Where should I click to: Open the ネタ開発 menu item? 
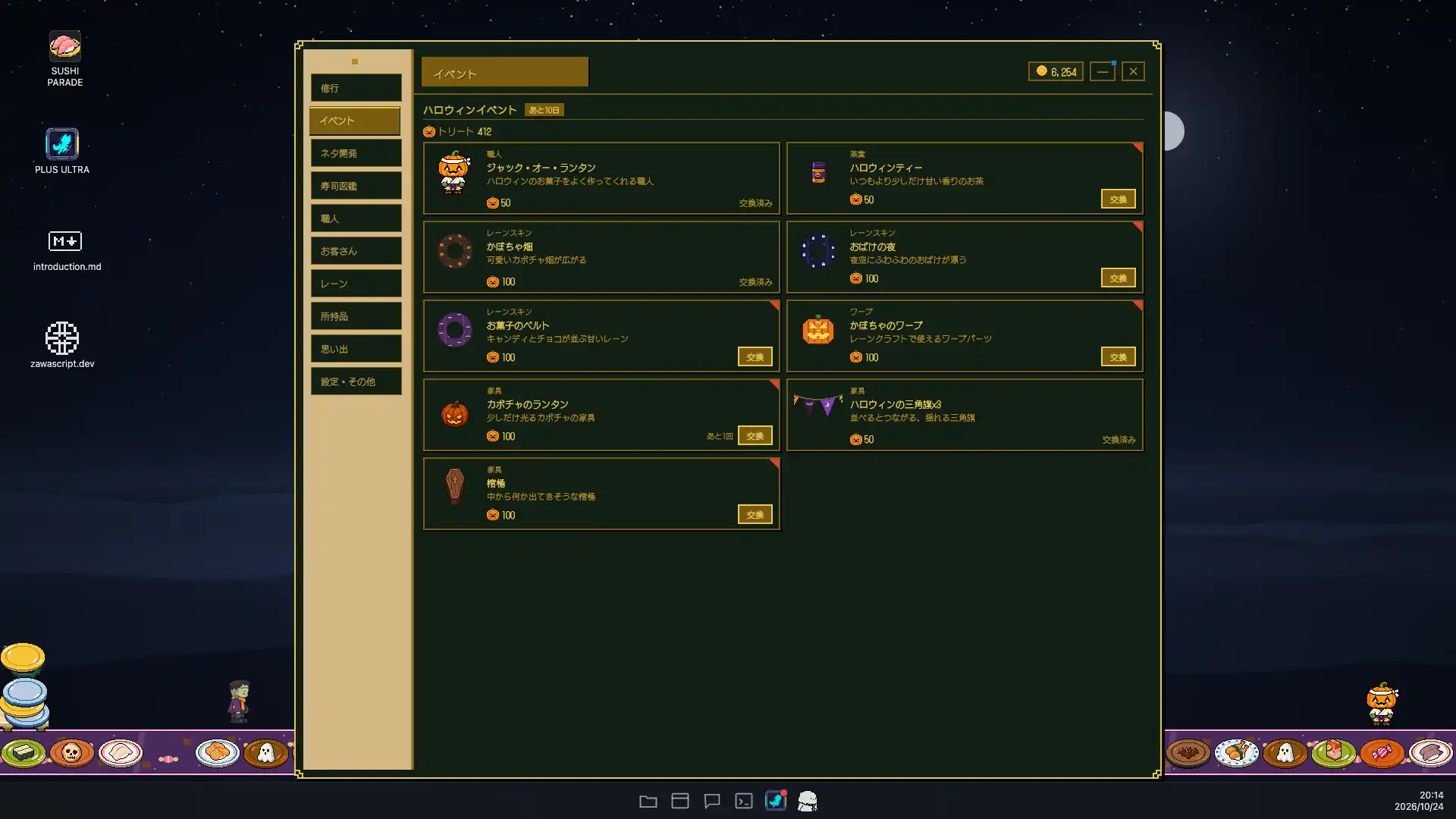(x=356, y=153)
